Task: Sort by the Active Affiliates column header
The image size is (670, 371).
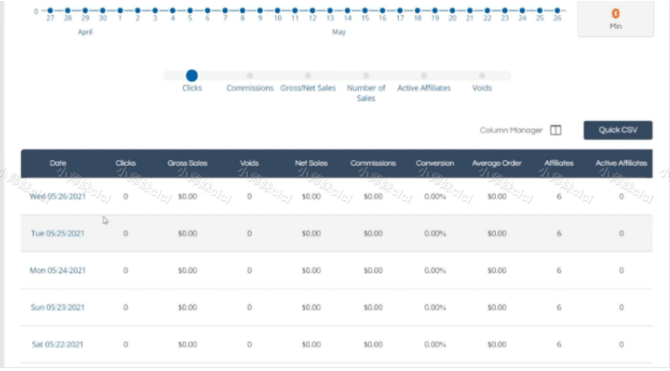Action: 621,163
